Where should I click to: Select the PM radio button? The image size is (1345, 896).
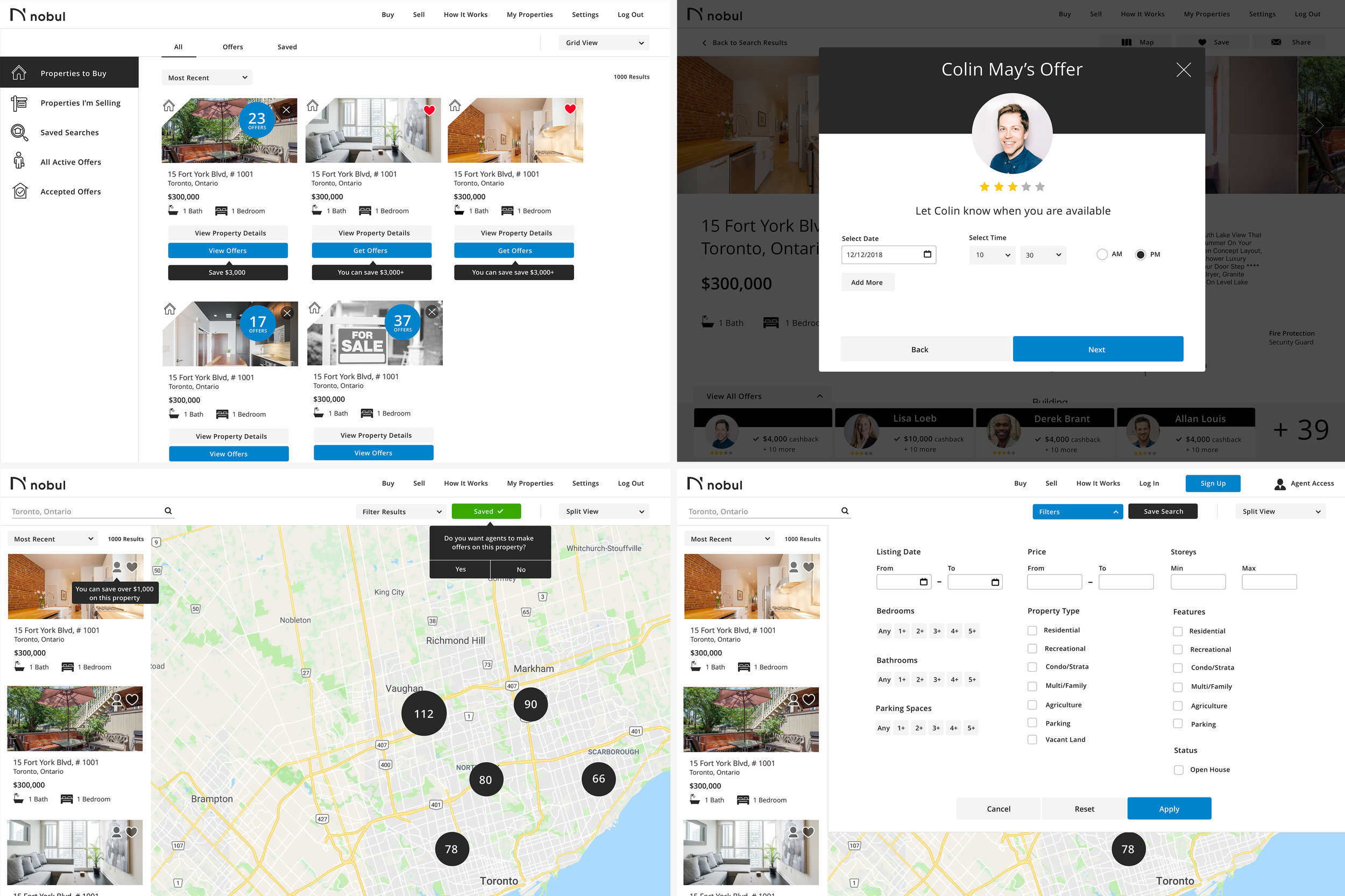tap(1140, 254)
